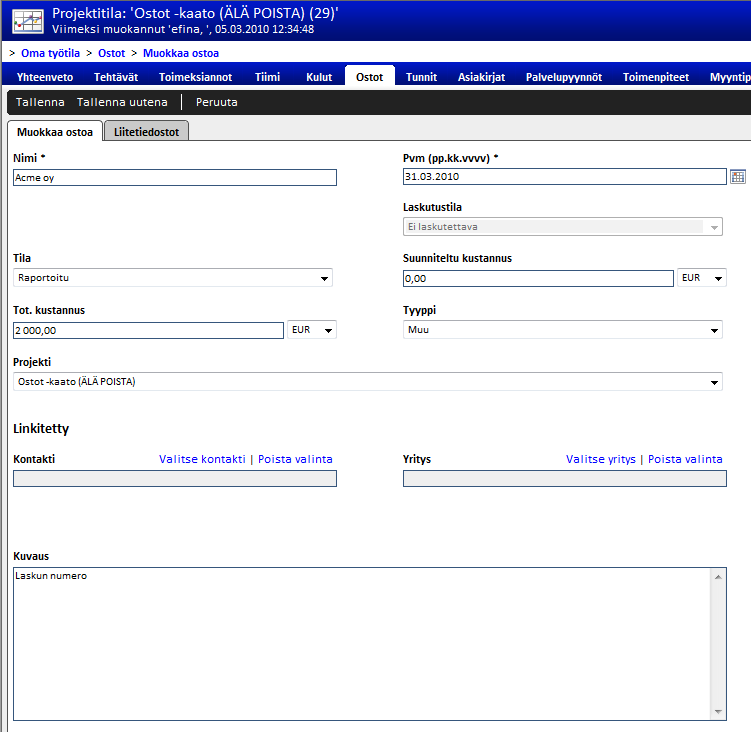Switch to the Liitetiedostot sub-tab

point(147,131)
